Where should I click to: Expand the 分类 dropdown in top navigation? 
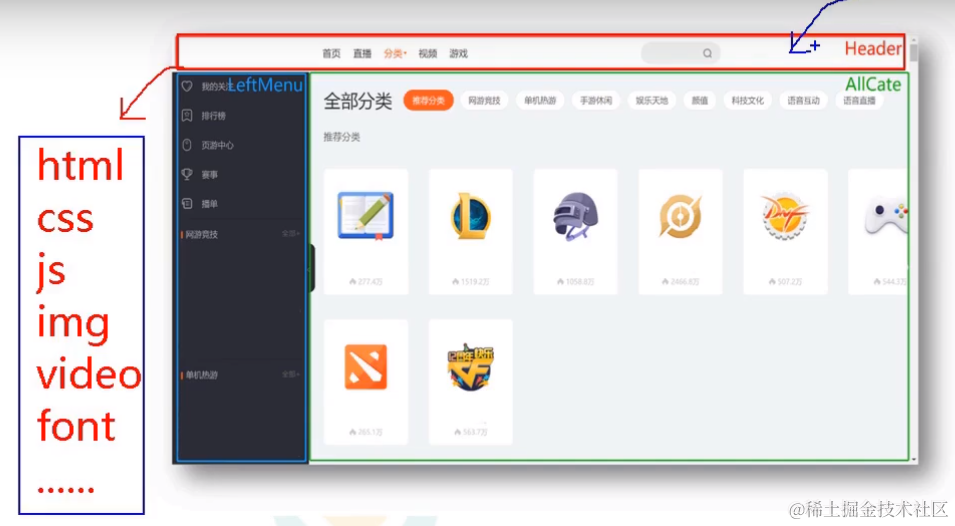tap(395, 54)
